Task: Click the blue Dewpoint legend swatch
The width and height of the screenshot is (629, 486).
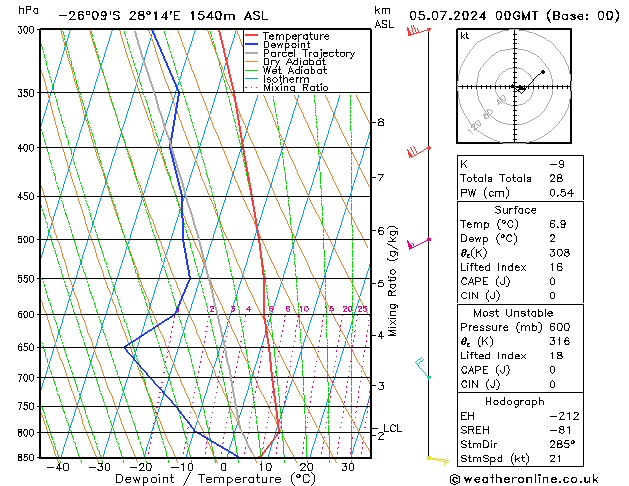Action: 252,44
